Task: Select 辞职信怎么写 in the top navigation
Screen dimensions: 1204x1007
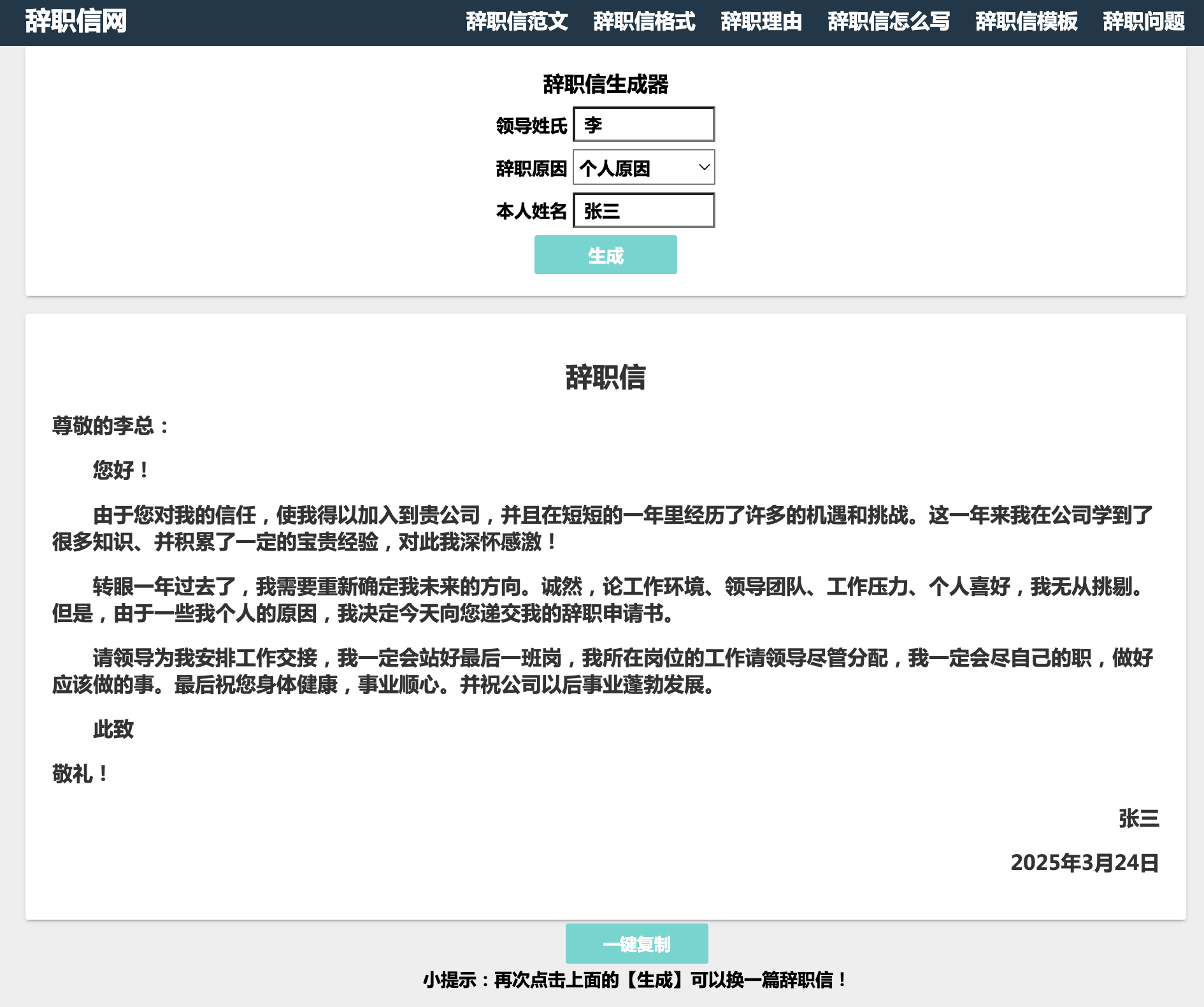Action: click(x=889, y=22)
